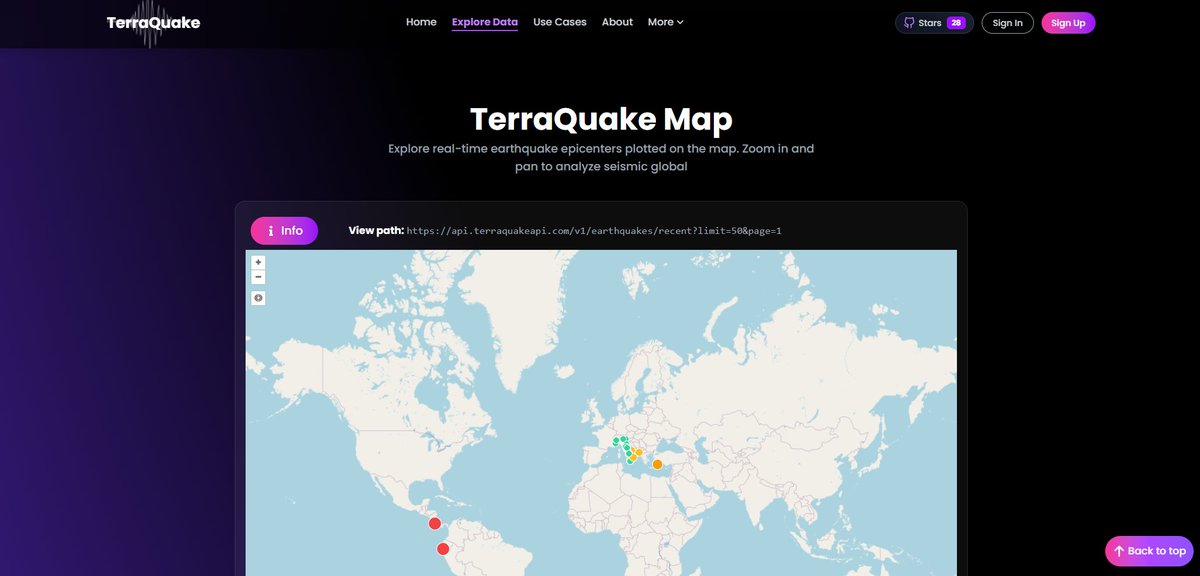
Task: Navigate to Use Cases in the menu
Action: (x=559, y=21)
